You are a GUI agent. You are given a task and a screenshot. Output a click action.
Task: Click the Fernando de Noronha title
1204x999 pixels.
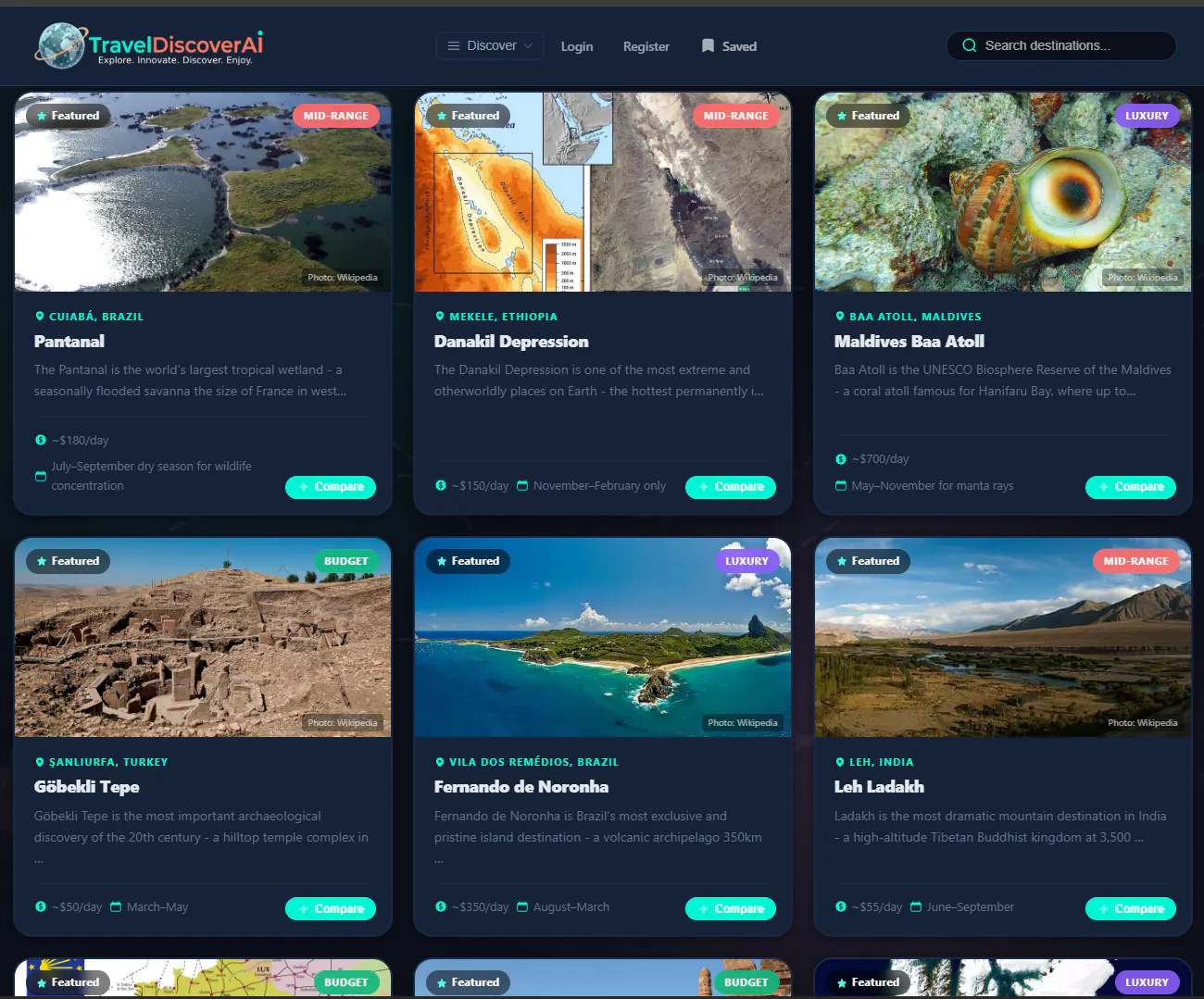point(521,787)
